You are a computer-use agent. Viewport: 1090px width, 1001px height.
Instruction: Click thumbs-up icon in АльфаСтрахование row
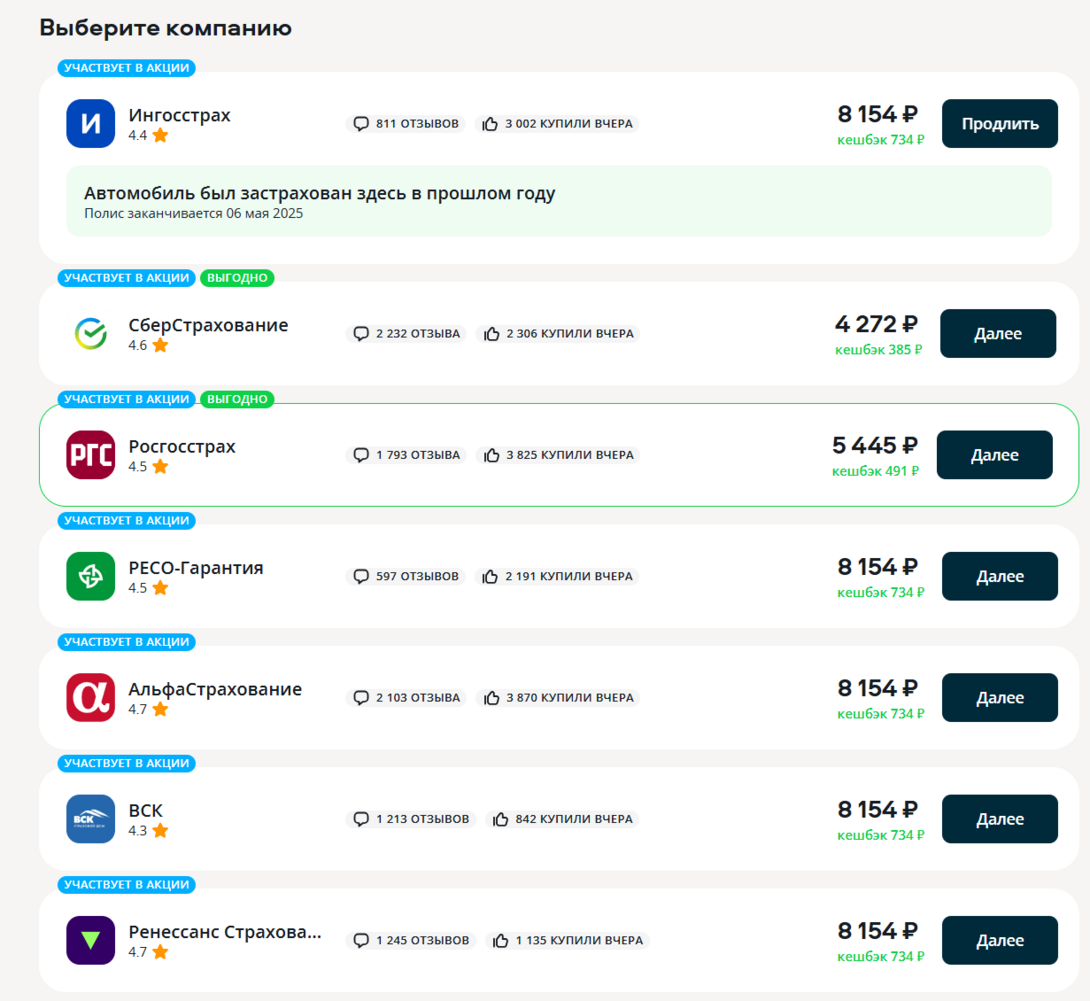pyautogui.click(x=491, y=698)
